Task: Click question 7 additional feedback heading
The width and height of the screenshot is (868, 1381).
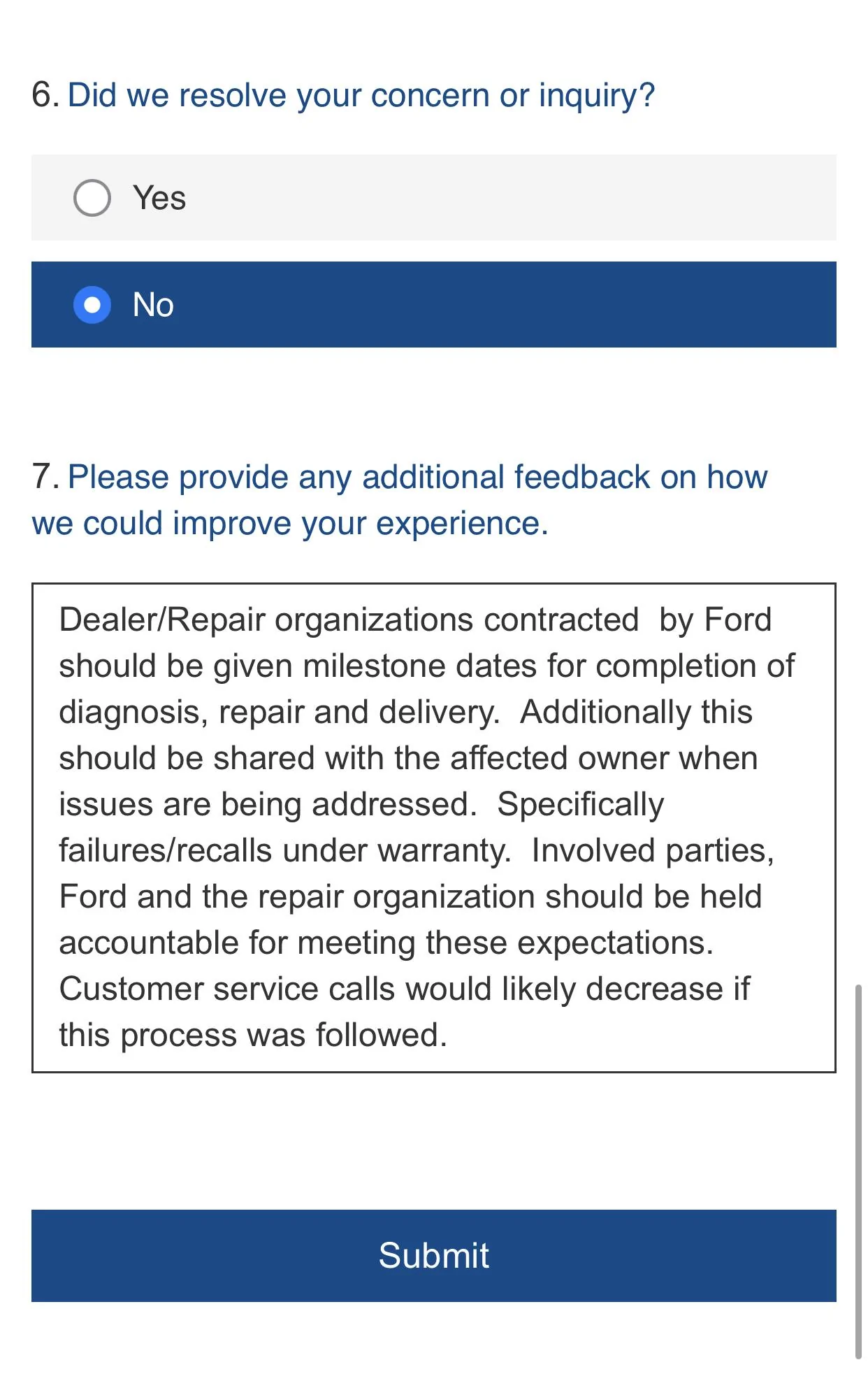Action: pyautogui.click(x=400, y=500)
